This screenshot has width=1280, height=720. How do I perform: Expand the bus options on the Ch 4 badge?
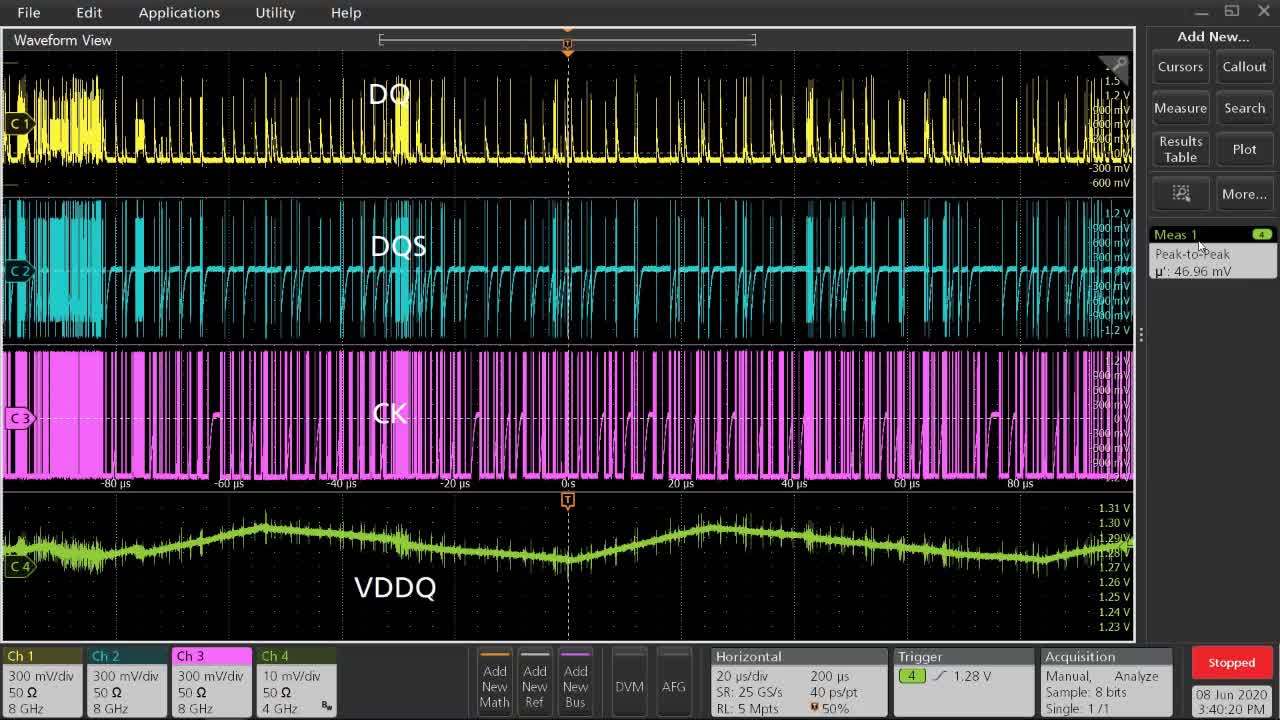tap(326, 704)
